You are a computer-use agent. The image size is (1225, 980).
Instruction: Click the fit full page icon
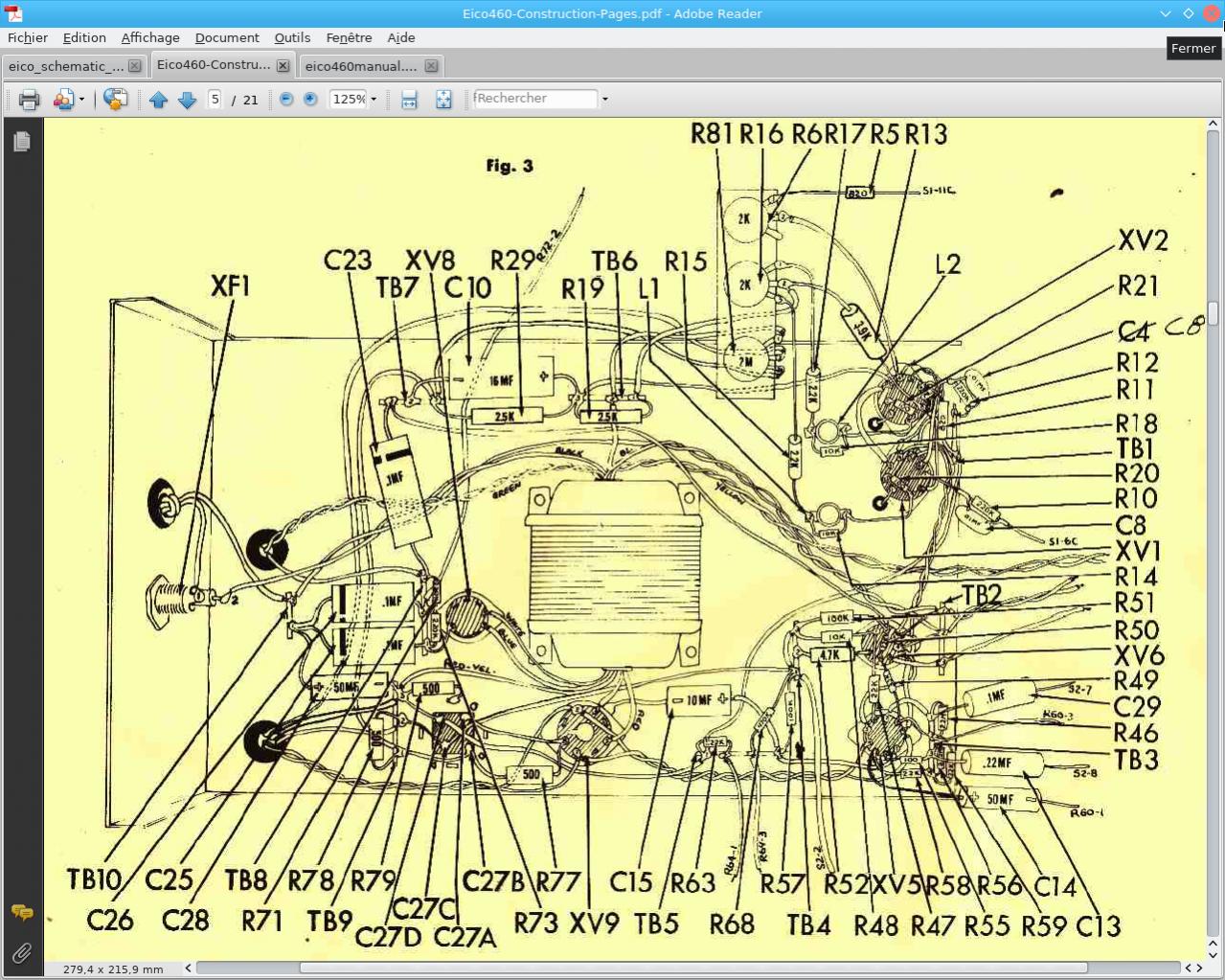[443, 99]
